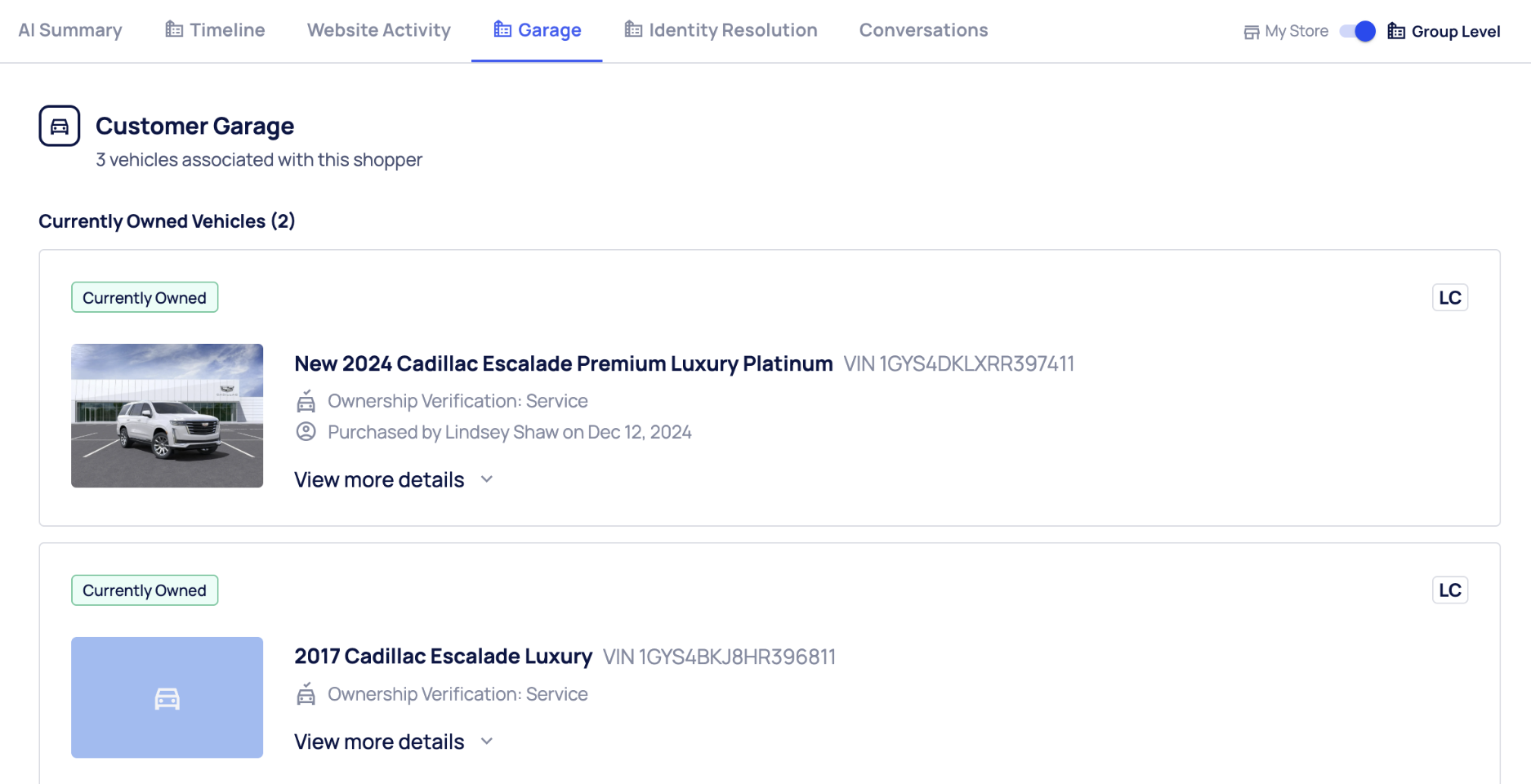
Task: Open the white Escalade vehicle photo
Action: click(x=167, y=416)
